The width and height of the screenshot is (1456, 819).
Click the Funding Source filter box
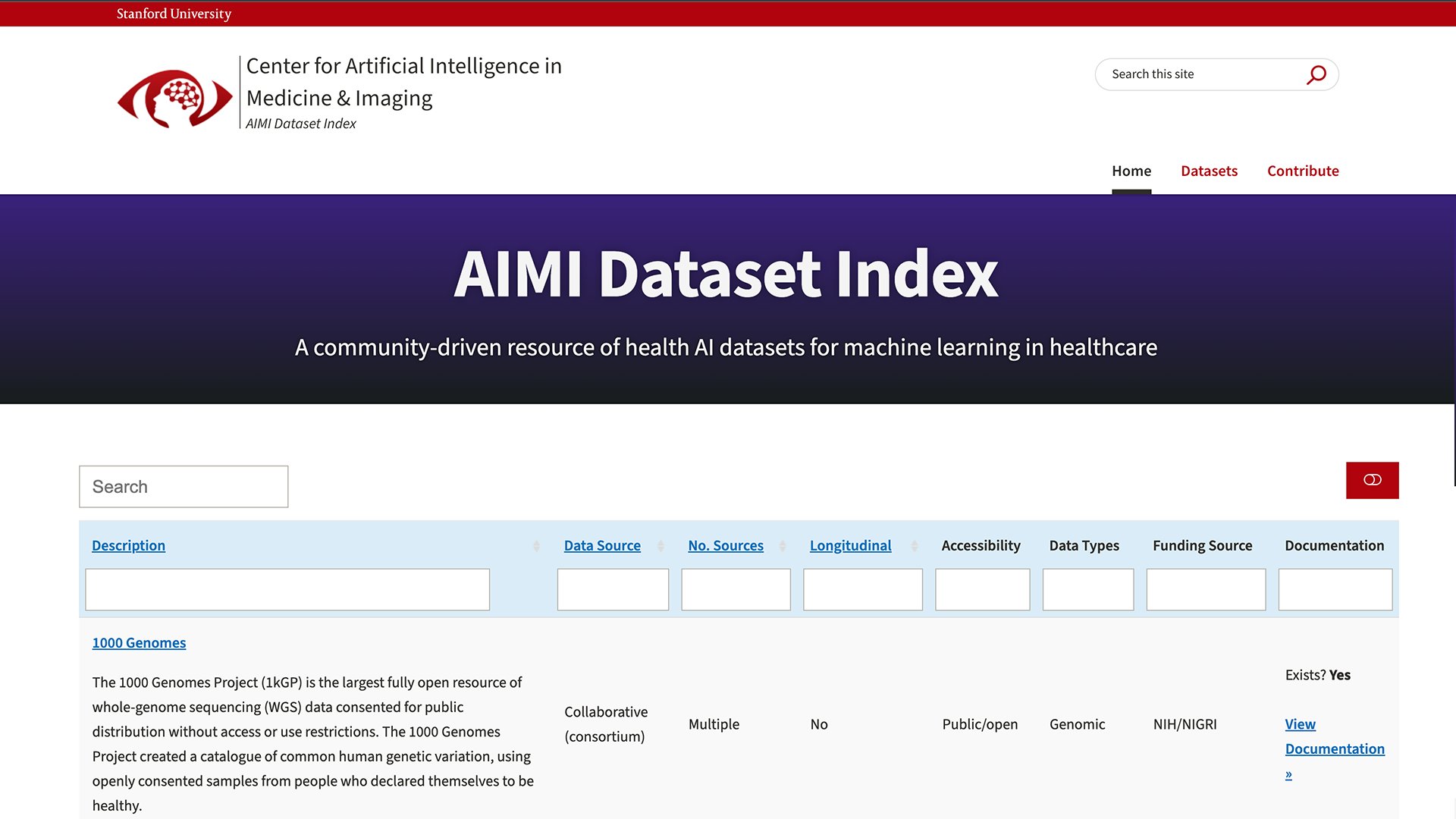(1206, 589)
